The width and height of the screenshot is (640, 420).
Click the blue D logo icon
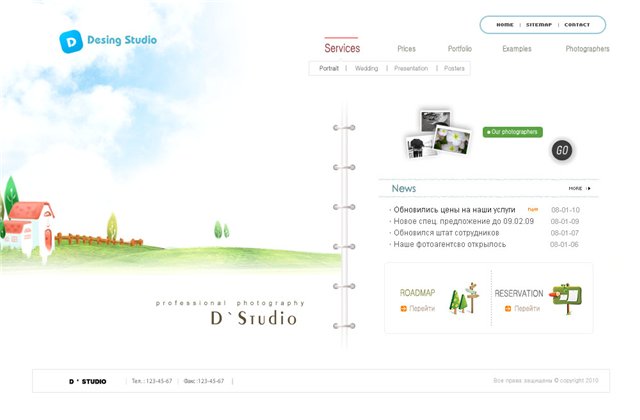(71, 42)
